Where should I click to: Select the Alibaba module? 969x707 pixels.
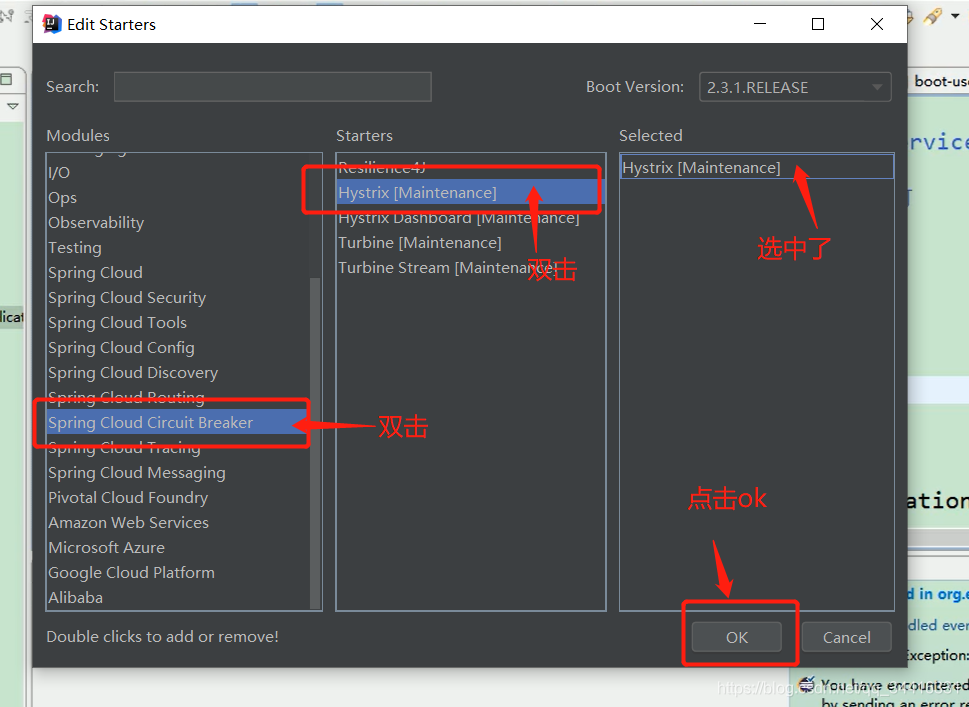coord(178,598)
